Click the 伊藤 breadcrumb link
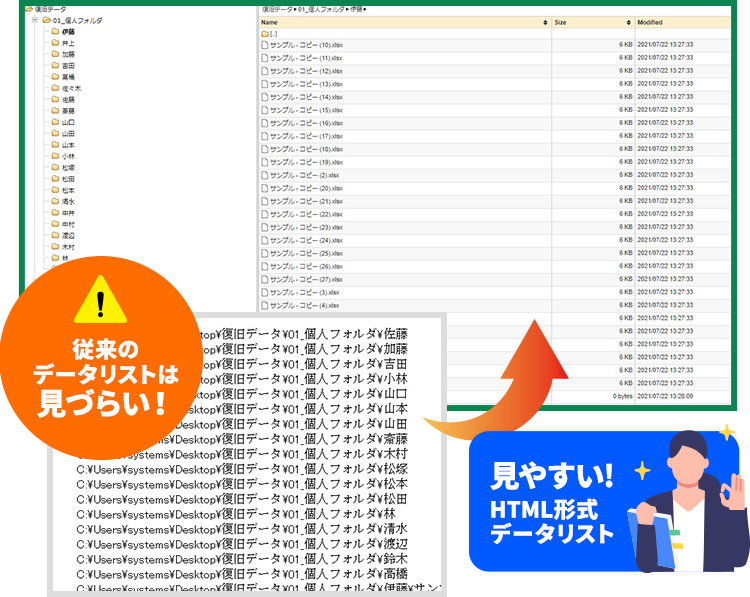This screenshot has height=597, width=750. (356, 9)
